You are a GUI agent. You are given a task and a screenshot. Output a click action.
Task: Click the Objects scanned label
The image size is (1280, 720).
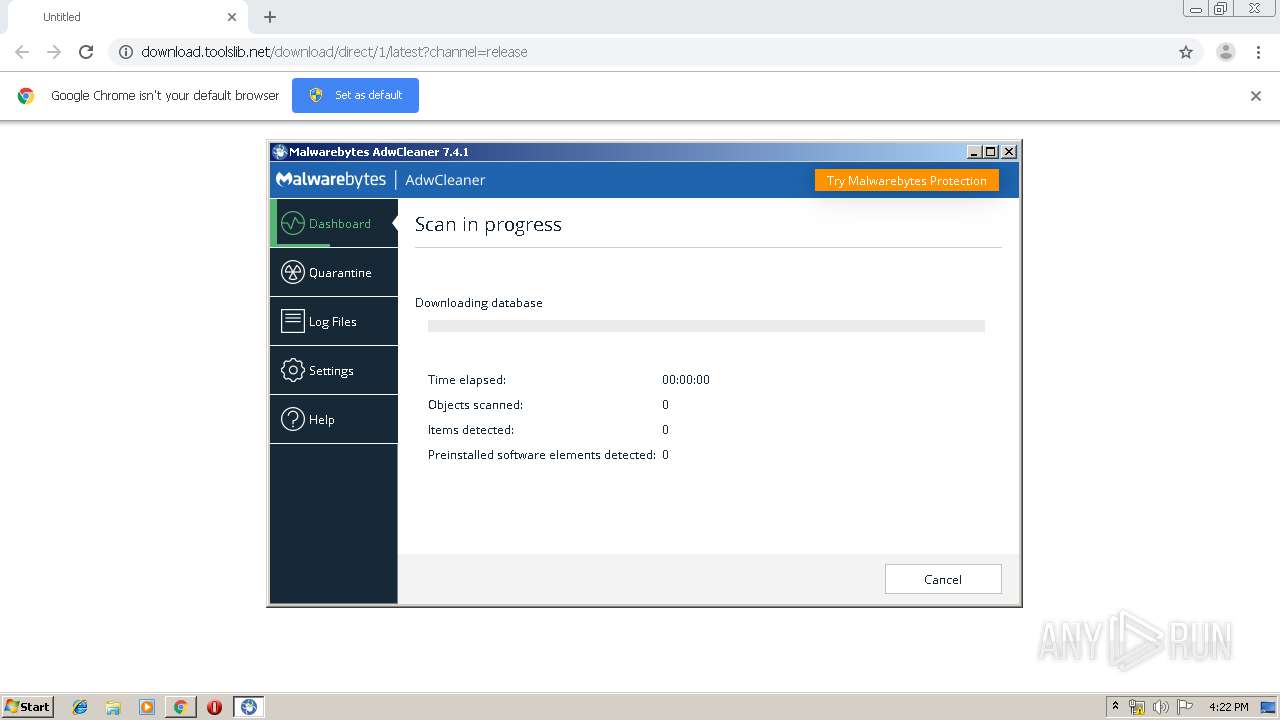475,405
